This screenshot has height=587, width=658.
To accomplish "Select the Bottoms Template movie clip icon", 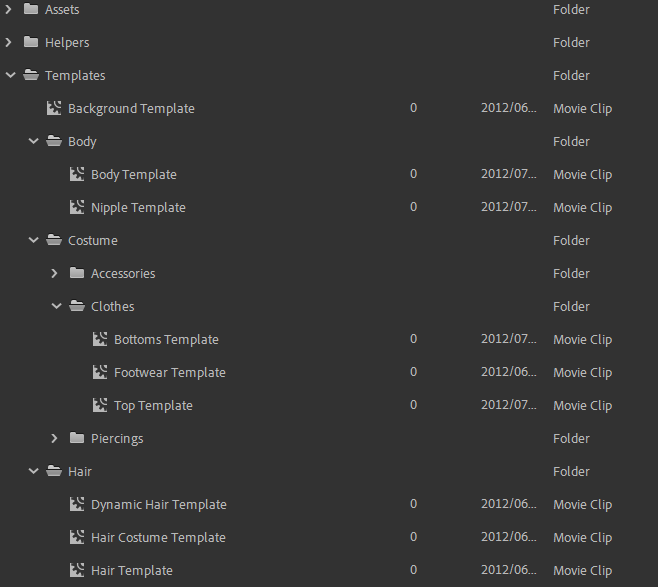I will (x=100, y=339).
